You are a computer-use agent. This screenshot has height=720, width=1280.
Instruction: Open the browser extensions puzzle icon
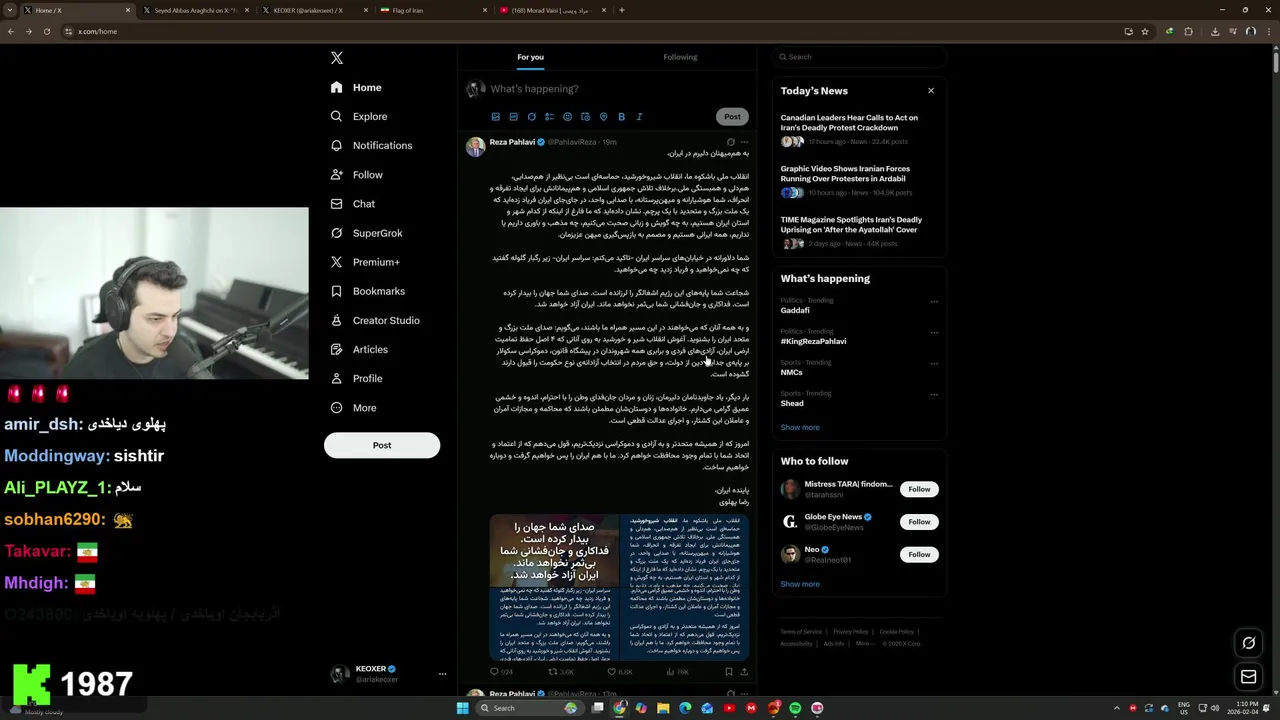(1189, 31)
